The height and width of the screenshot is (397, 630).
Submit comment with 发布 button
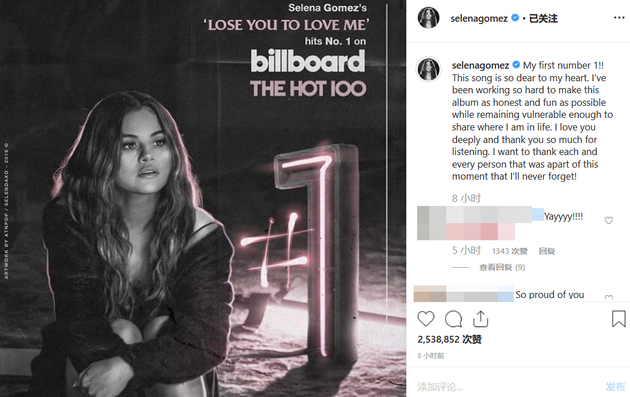tap(615, 387)
